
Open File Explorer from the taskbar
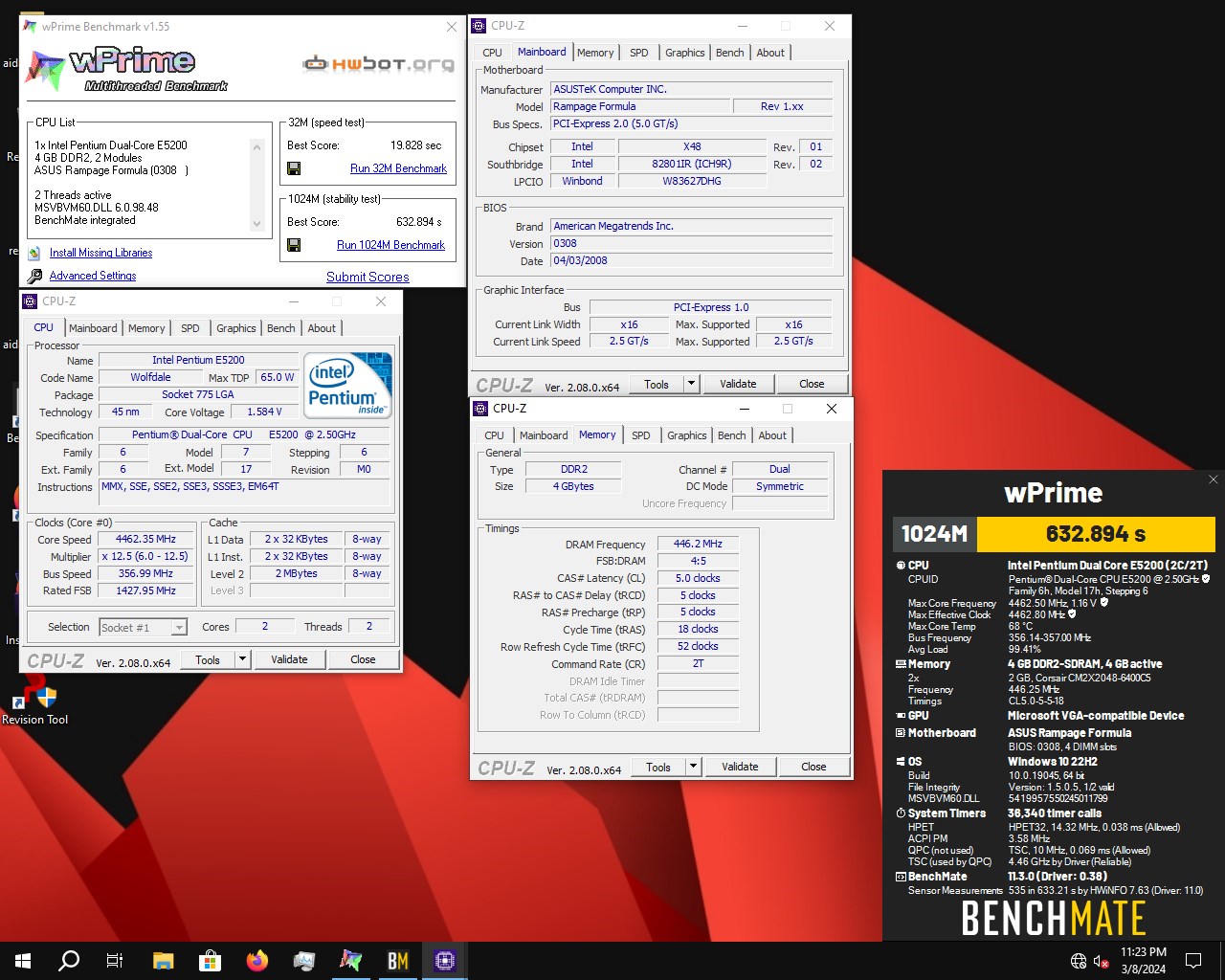[x=163, y=961]
